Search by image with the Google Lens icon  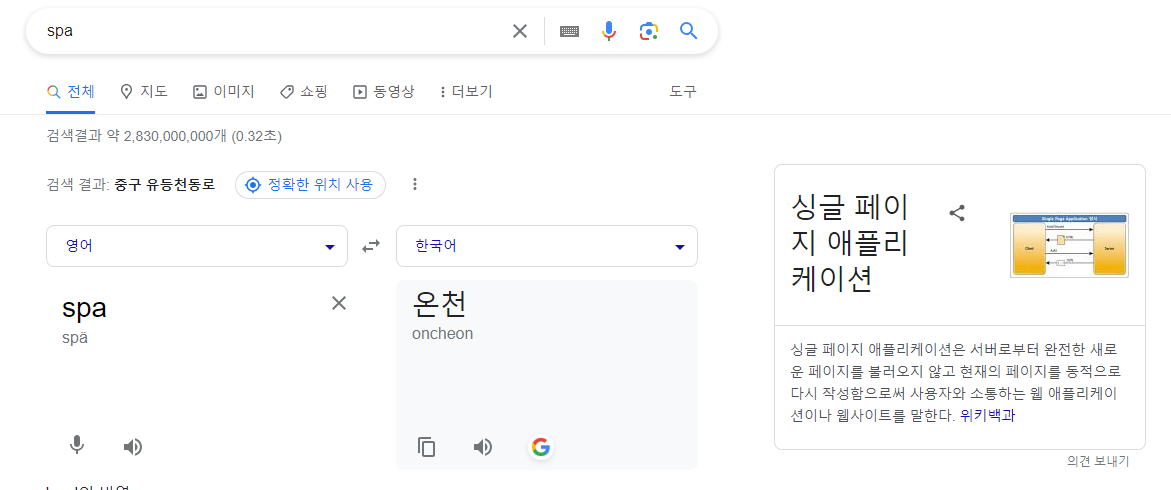(648, 31)
